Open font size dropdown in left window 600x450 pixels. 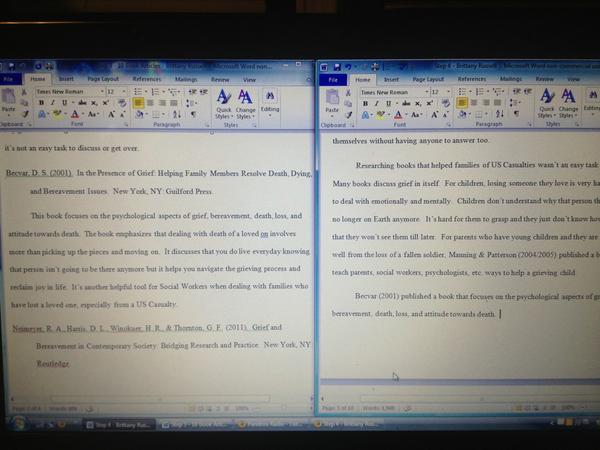tap(124, 91)
